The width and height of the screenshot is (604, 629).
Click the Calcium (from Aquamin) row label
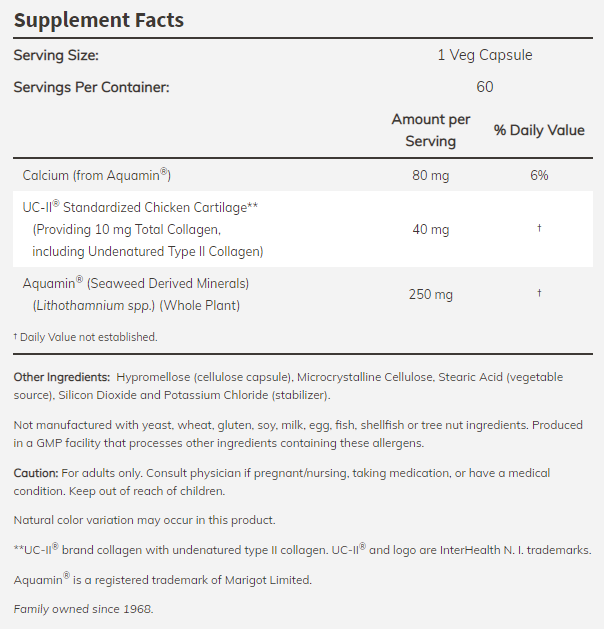pyautogui.click(x=97, y=175)
